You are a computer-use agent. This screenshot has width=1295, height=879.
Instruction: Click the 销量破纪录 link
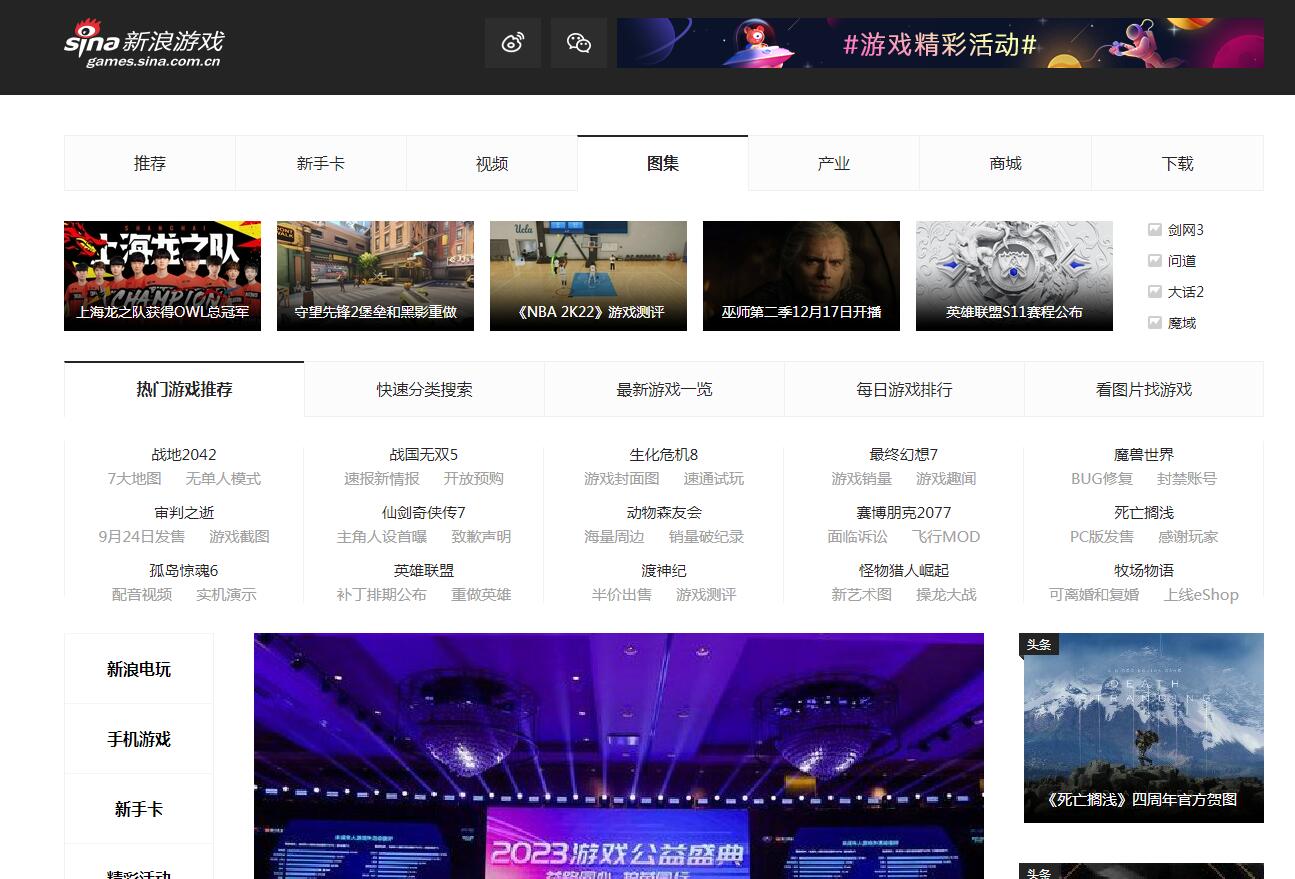pos(706,537)
